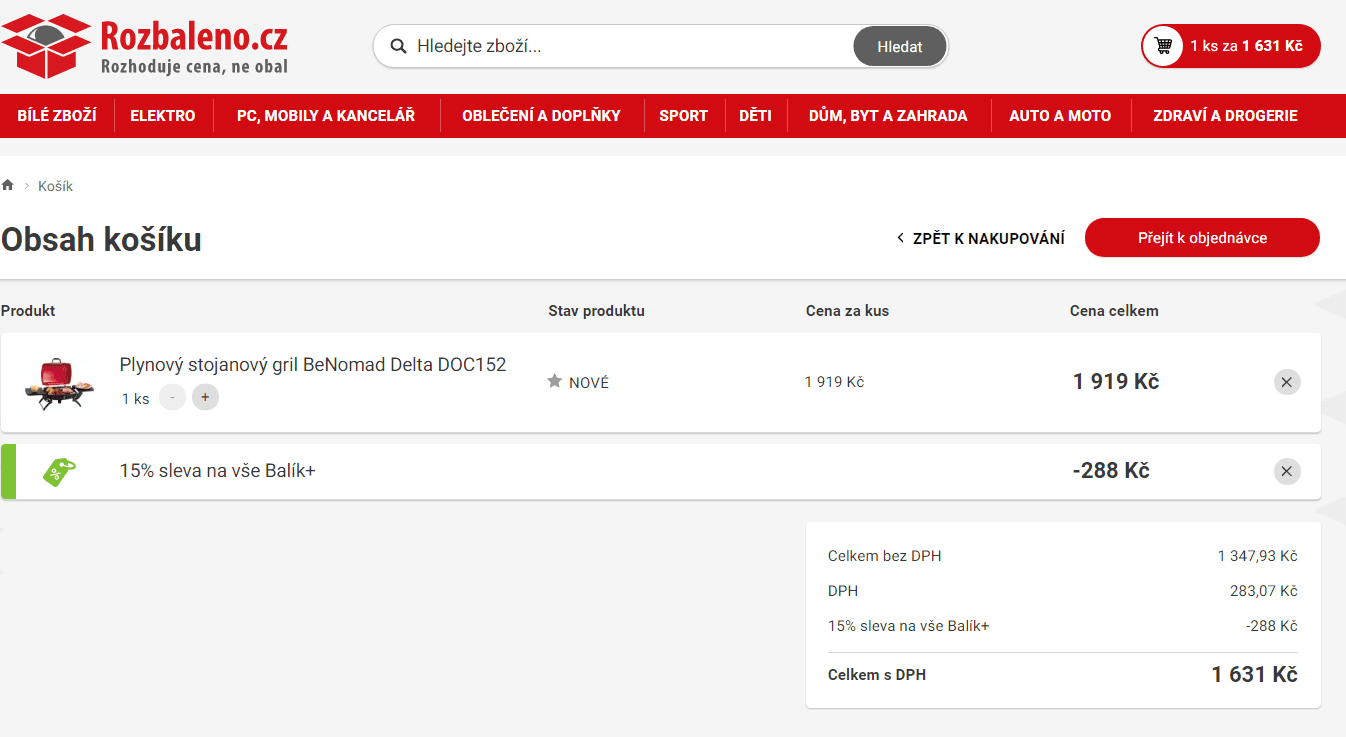This screenshot has width=1346, height=737.
Task: Select the 15% sleva na vše Balík+ row label
Action: pyautogui.click(x=218, y=470)
